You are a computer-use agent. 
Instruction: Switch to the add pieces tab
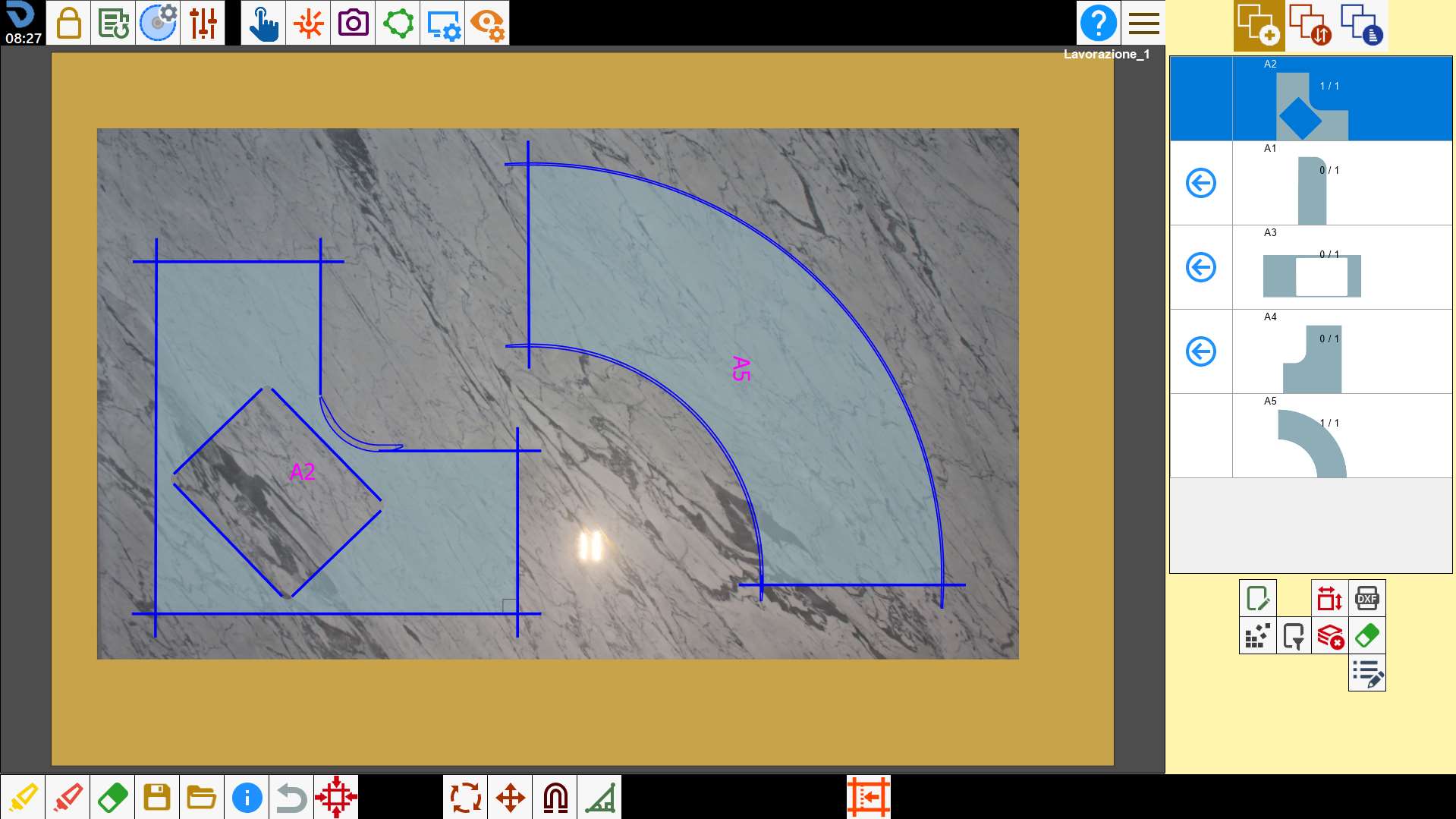pos(1259,25)
